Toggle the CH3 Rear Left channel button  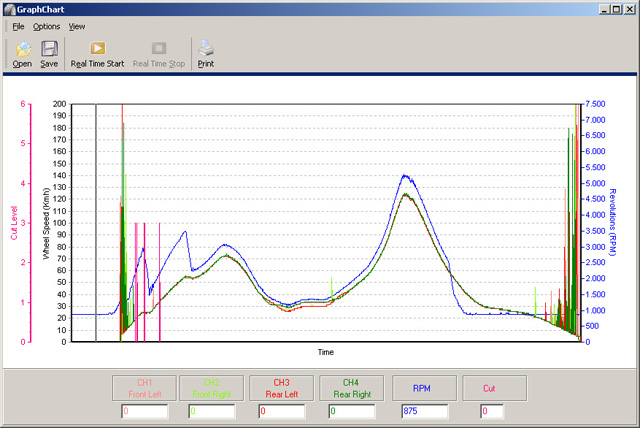point(282,388)
